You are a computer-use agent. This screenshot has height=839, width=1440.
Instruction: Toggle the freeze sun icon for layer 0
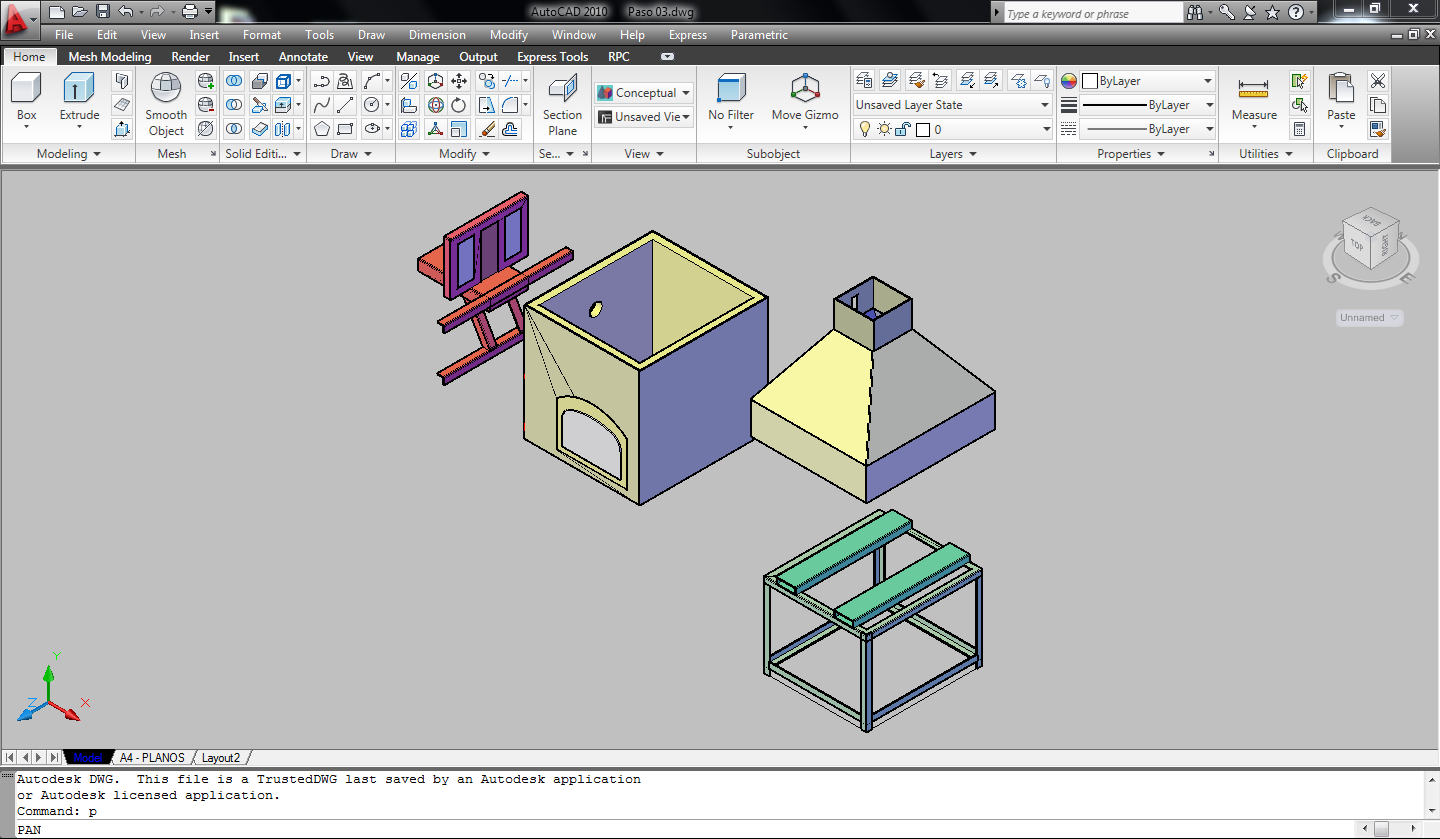884,129
